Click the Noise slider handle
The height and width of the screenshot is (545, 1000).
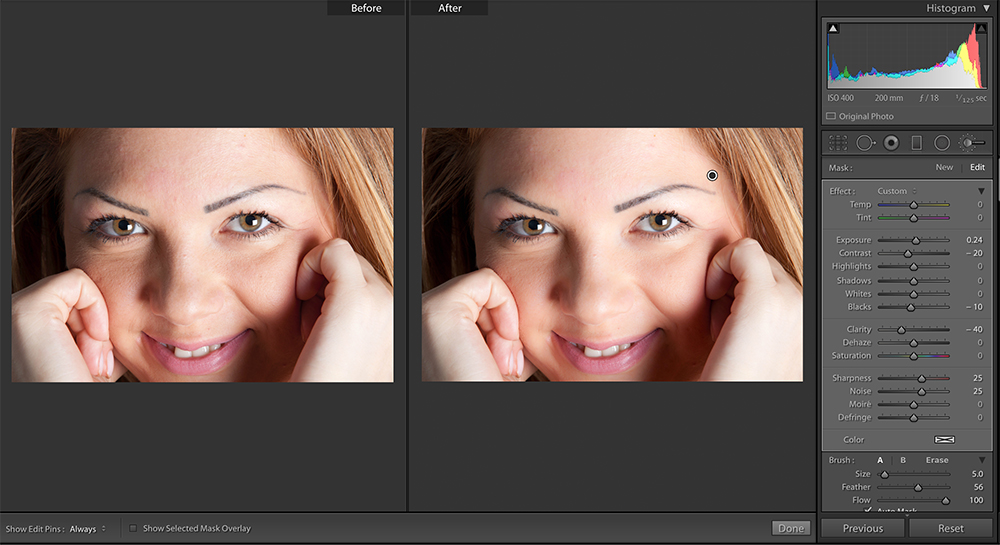point(922,391)
